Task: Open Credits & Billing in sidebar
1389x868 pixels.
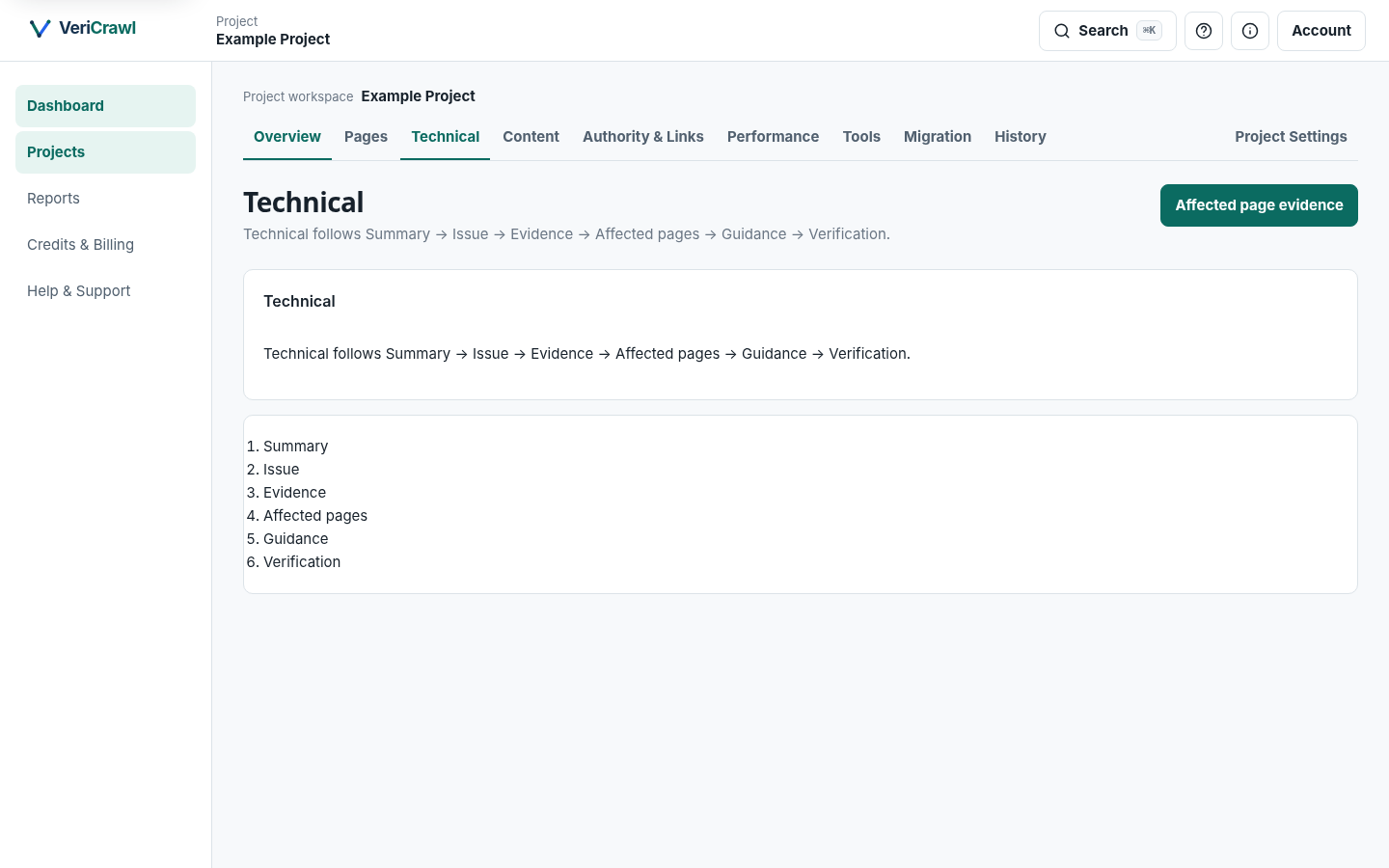Action: (105, 245)
